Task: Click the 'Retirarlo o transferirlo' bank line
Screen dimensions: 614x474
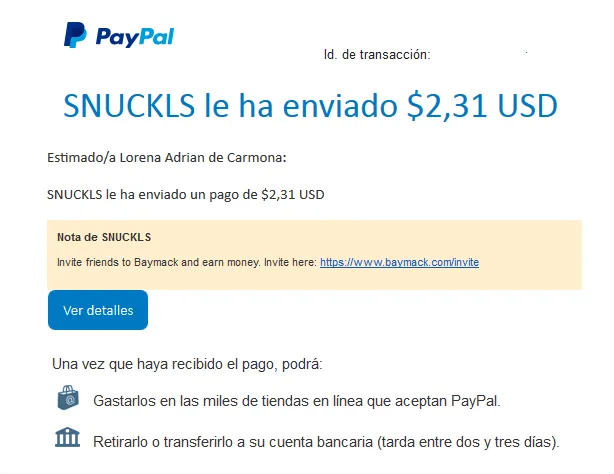Action: [326, 442]
